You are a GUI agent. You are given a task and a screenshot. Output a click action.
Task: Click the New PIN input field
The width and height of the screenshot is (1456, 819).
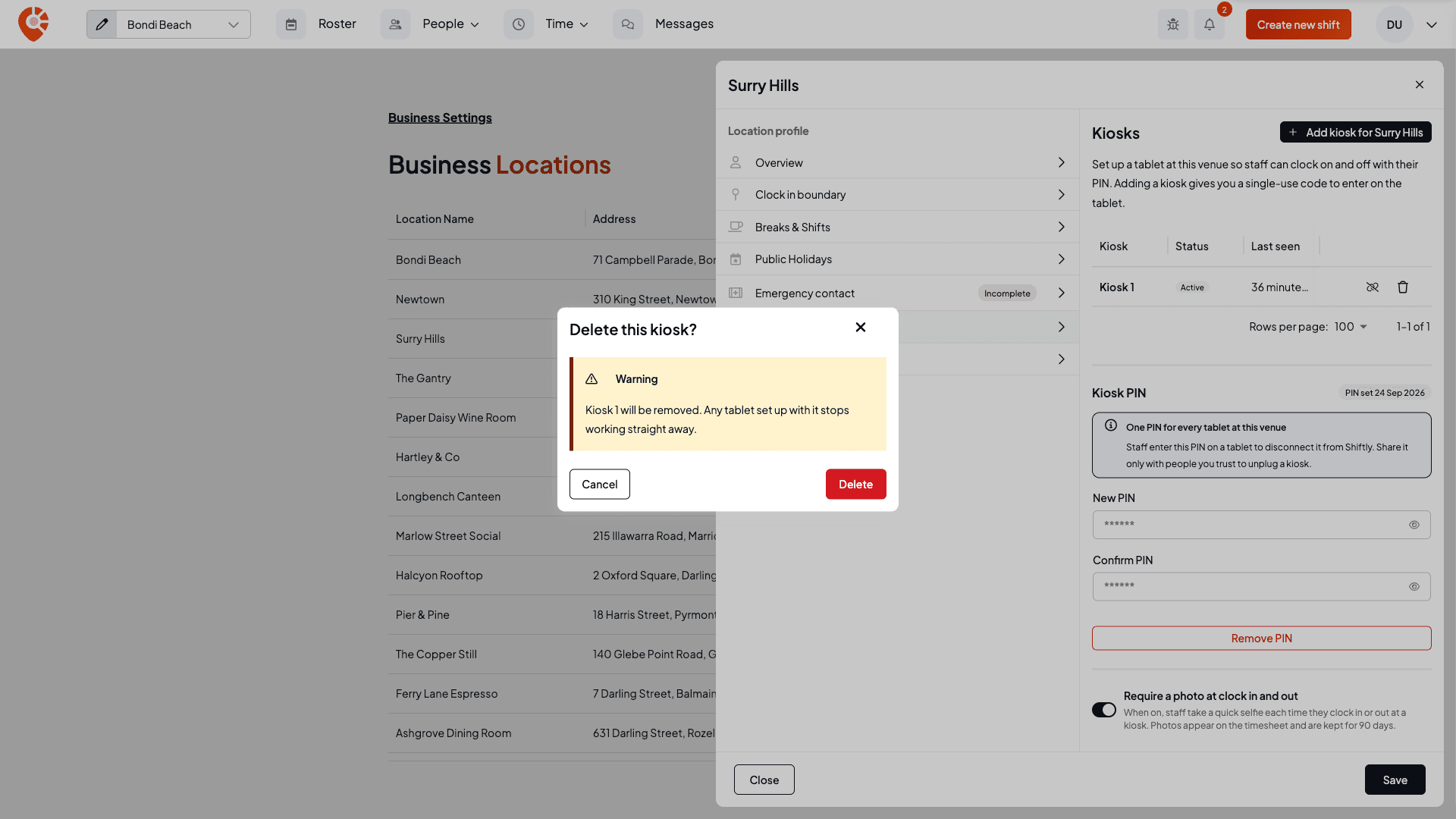click(1261, 525)
